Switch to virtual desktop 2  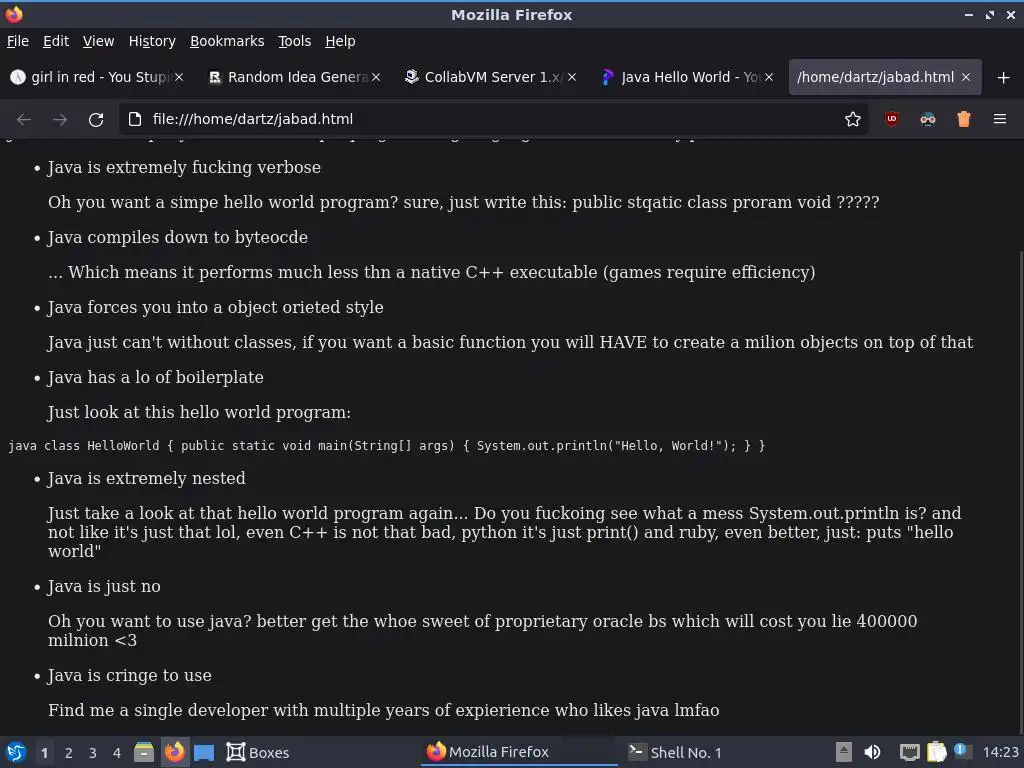69,753
